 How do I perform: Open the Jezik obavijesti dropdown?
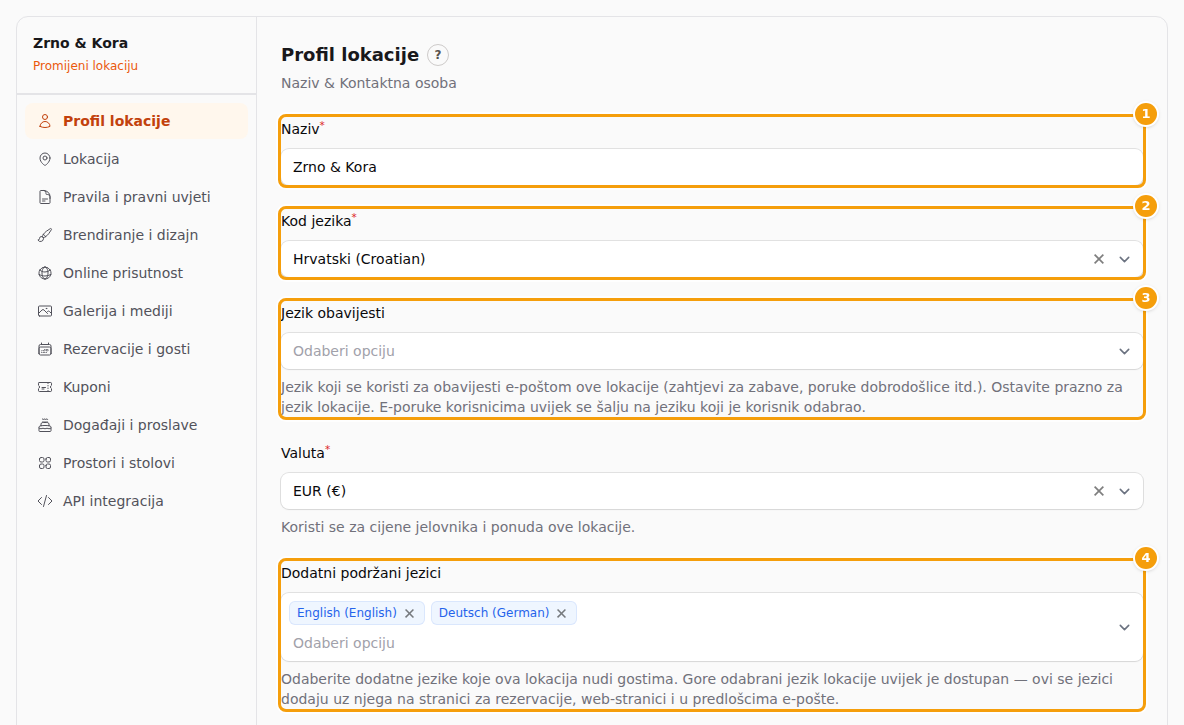711,351
